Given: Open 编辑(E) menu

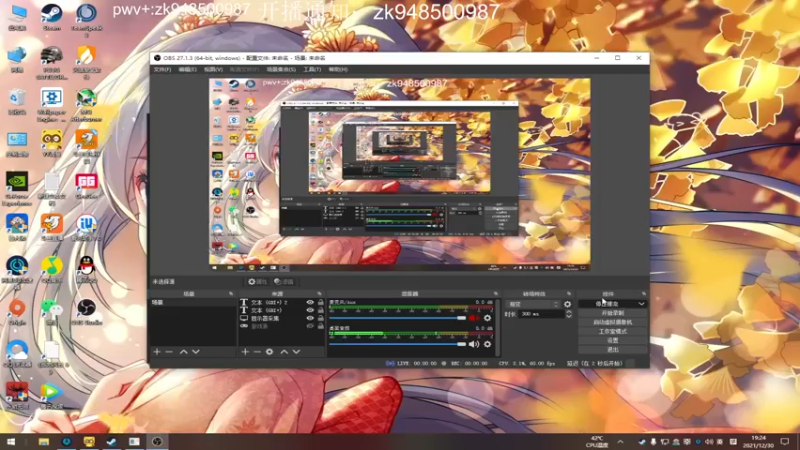Looking at the screenshot, I should point(187,69).
